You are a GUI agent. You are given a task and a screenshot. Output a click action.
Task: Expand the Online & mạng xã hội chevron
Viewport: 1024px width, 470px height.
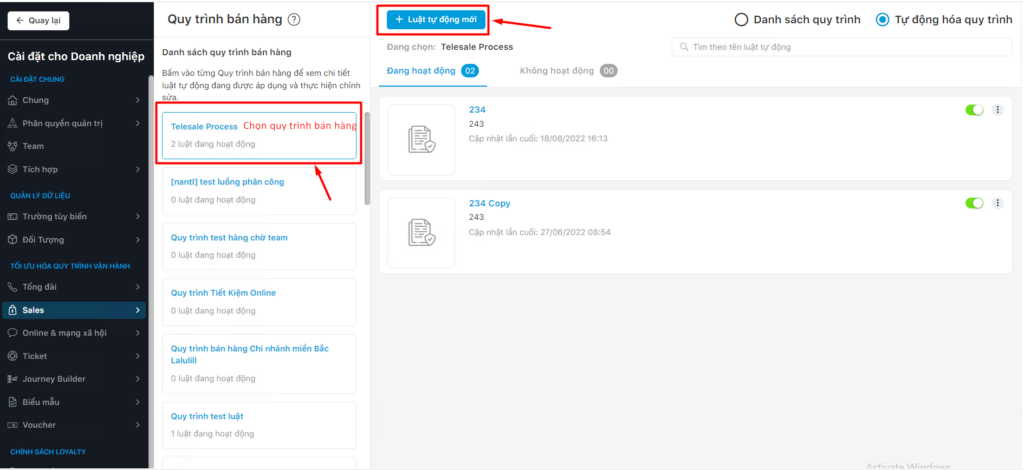click(x=138, y=333)
